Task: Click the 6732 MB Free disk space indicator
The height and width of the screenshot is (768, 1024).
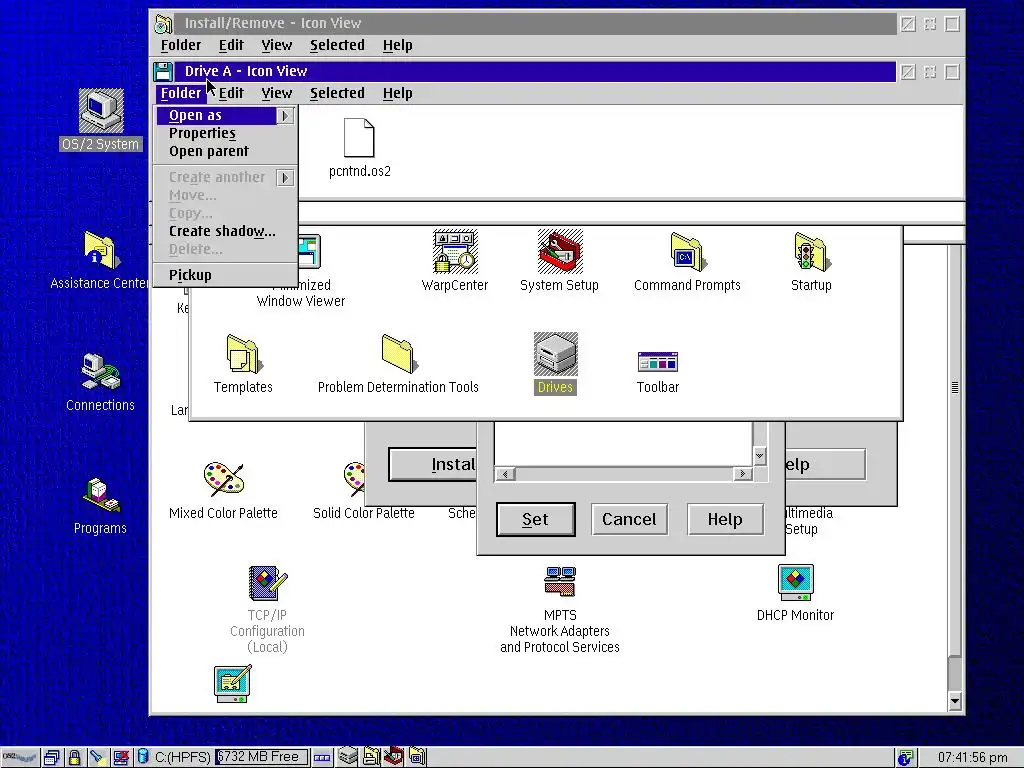Action: tap(261, 757)
